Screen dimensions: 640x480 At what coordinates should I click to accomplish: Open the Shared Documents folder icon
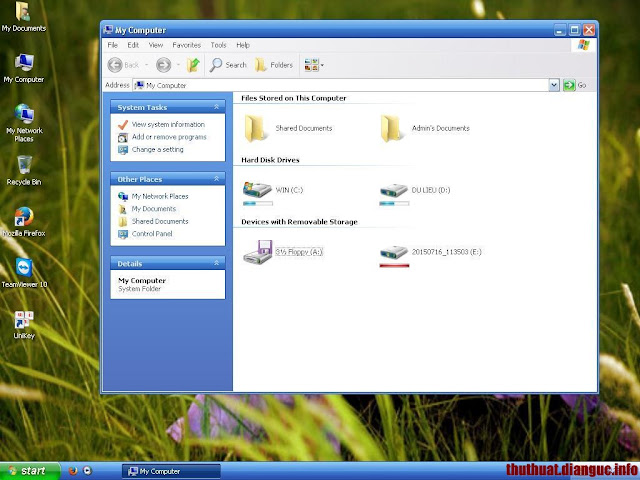click(255, 129)
